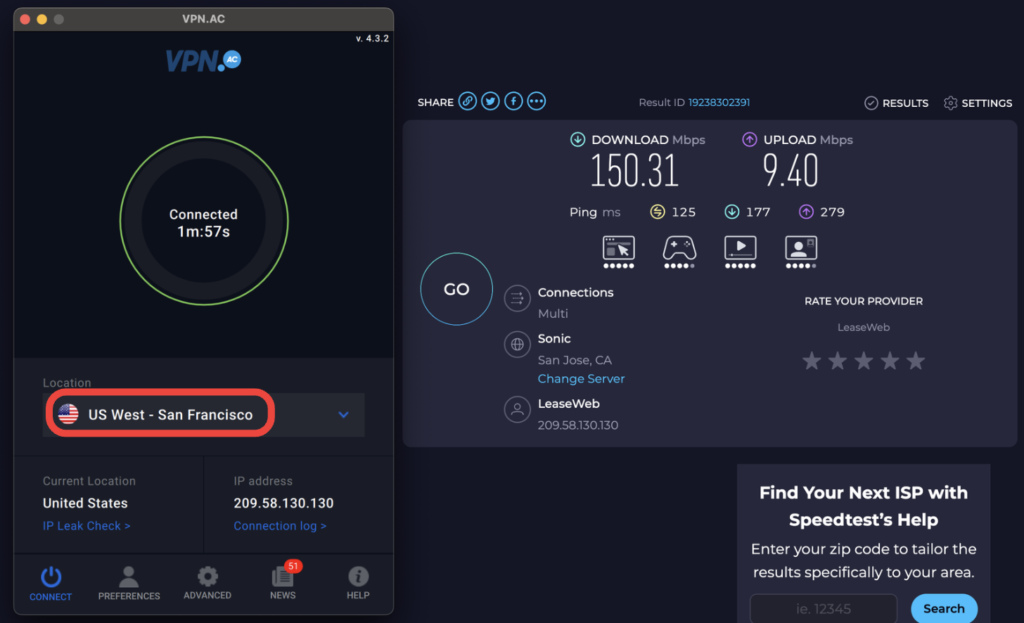This screenshot has height=623, width=1024.
Task: Share result on Facebook icon
Action: pyautogui.click(x=513, y=101)
